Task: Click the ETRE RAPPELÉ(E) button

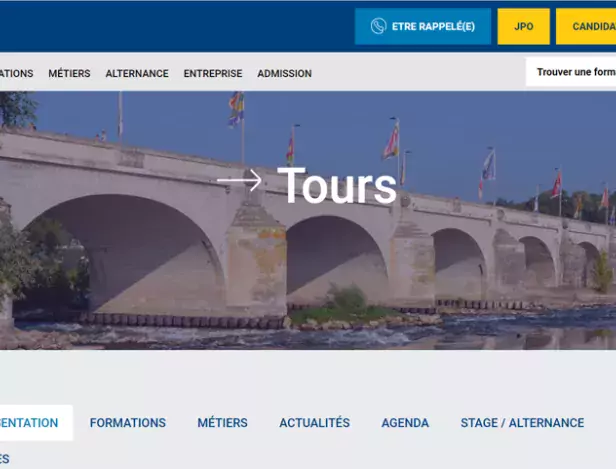Action: [x=423, y=26]
